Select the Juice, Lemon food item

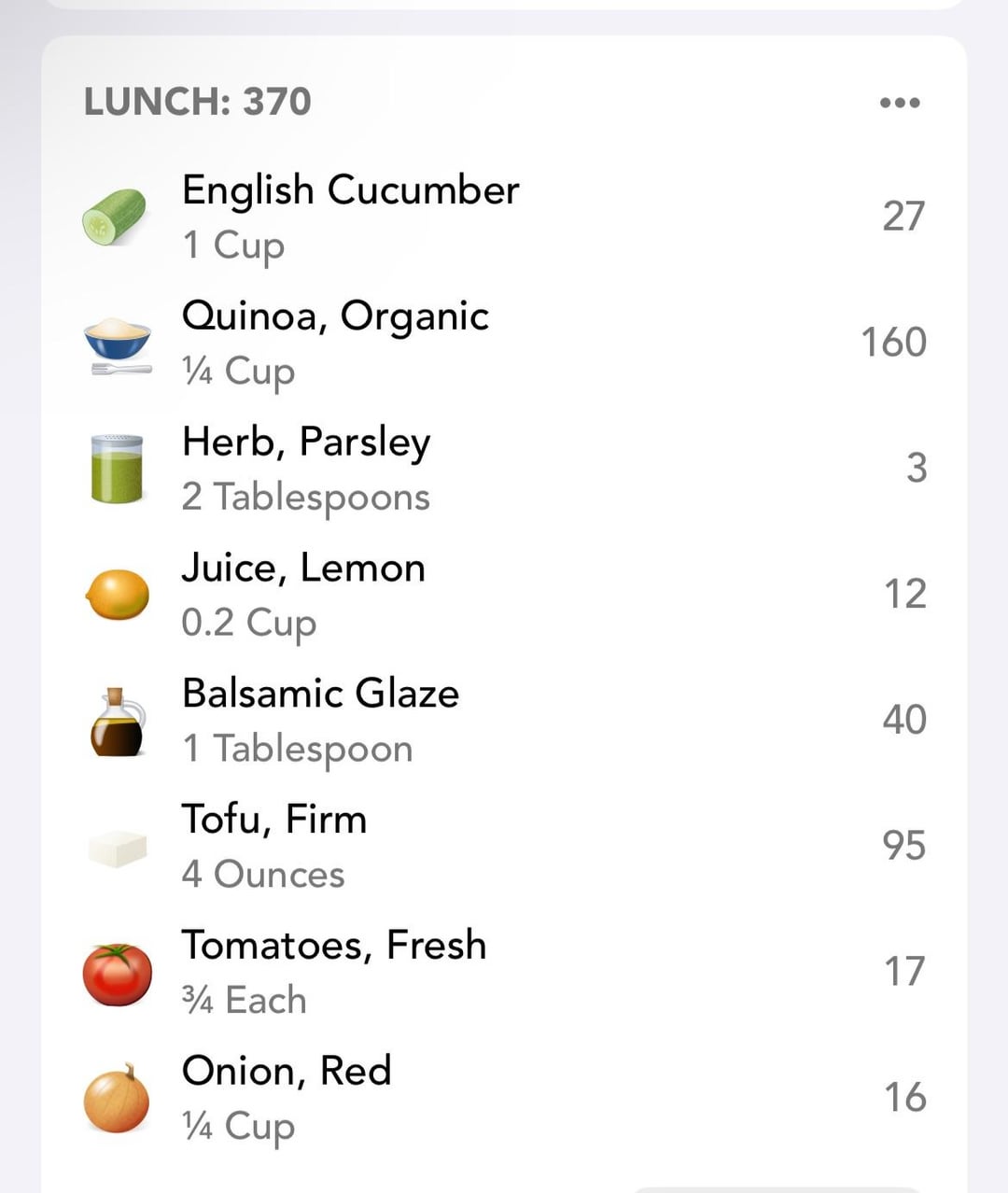(x=303, y=568)
